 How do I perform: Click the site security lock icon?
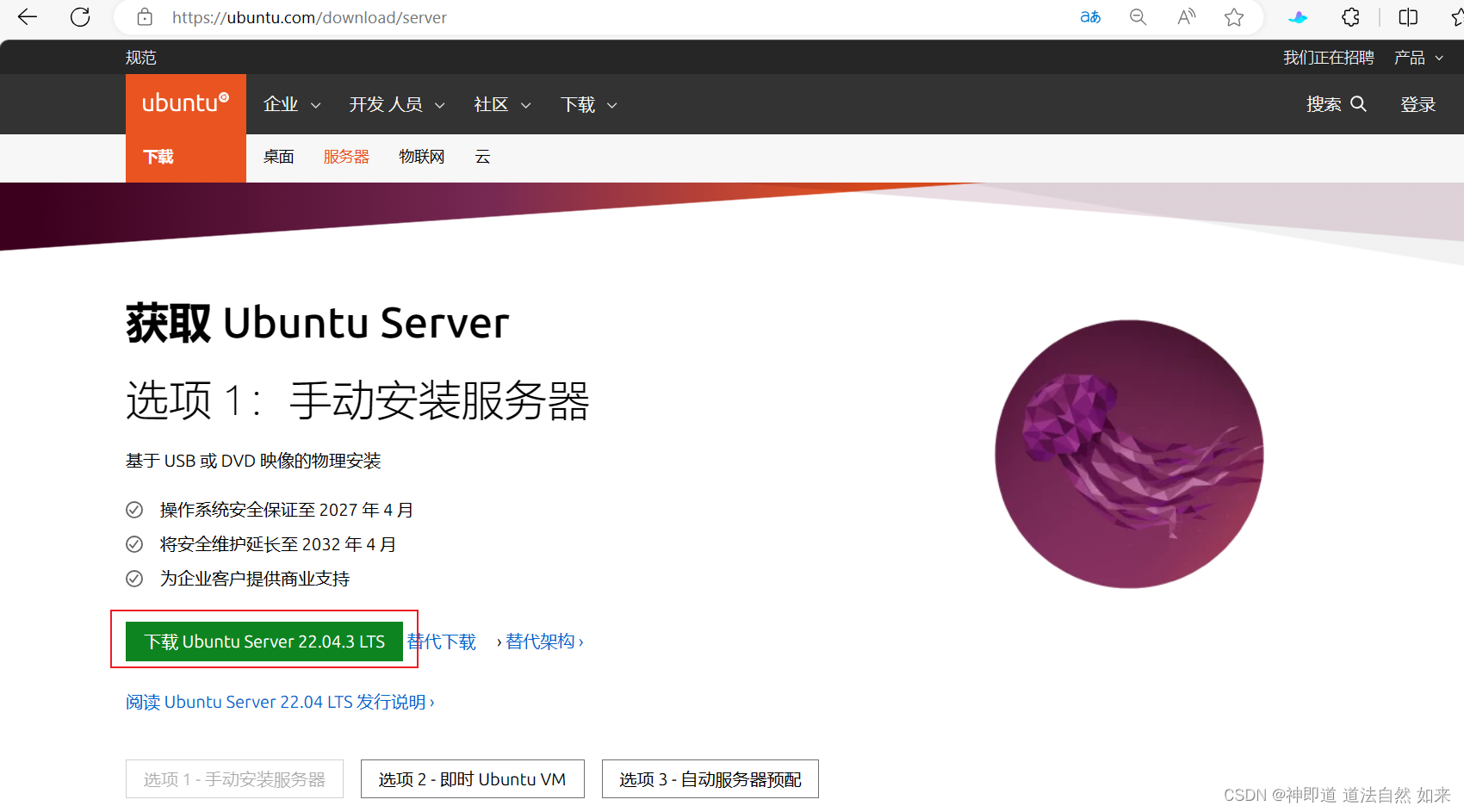[145, 17]
